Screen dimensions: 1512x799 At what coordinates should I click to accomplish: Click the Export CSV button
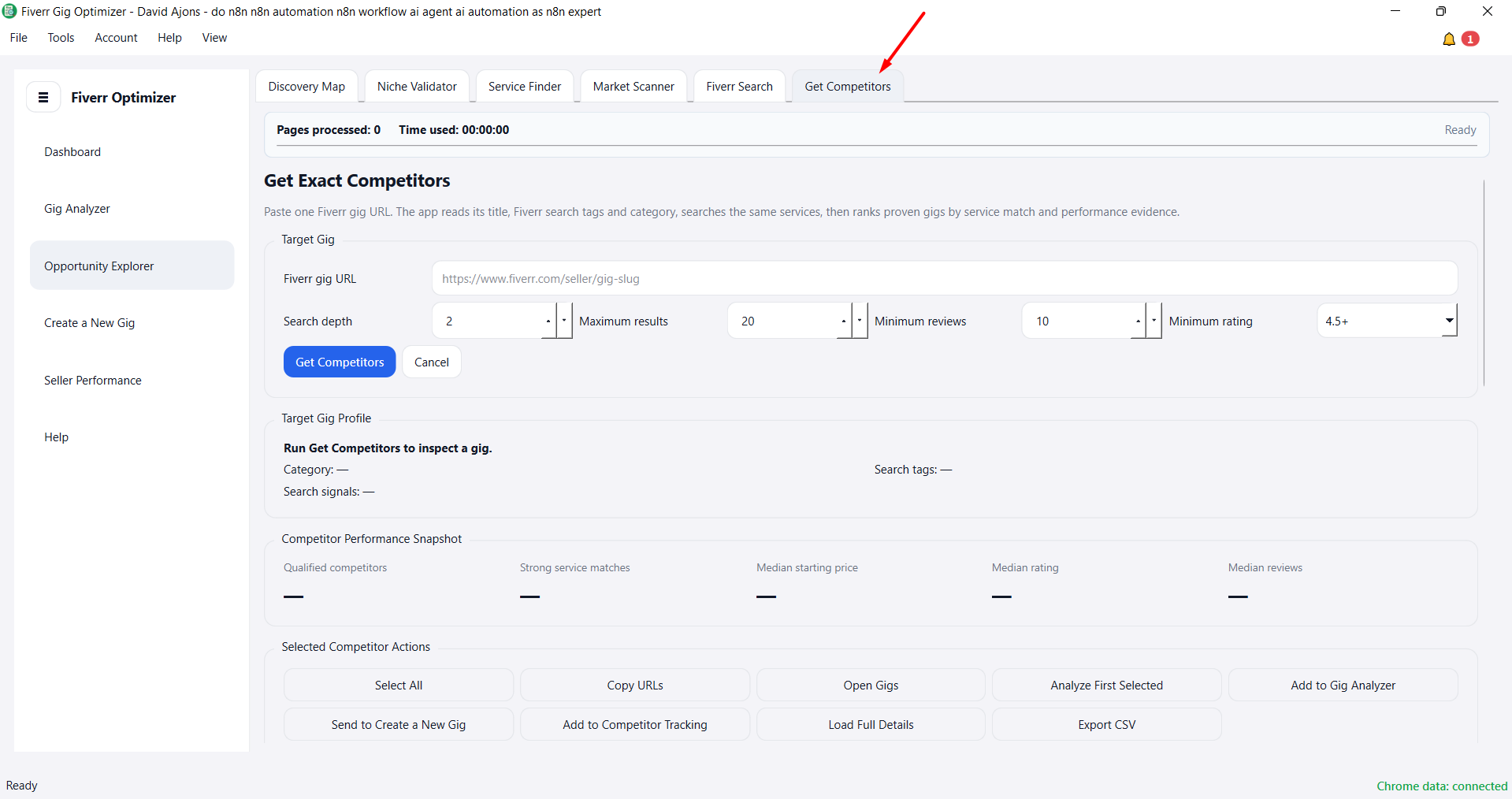(1107, 724)
